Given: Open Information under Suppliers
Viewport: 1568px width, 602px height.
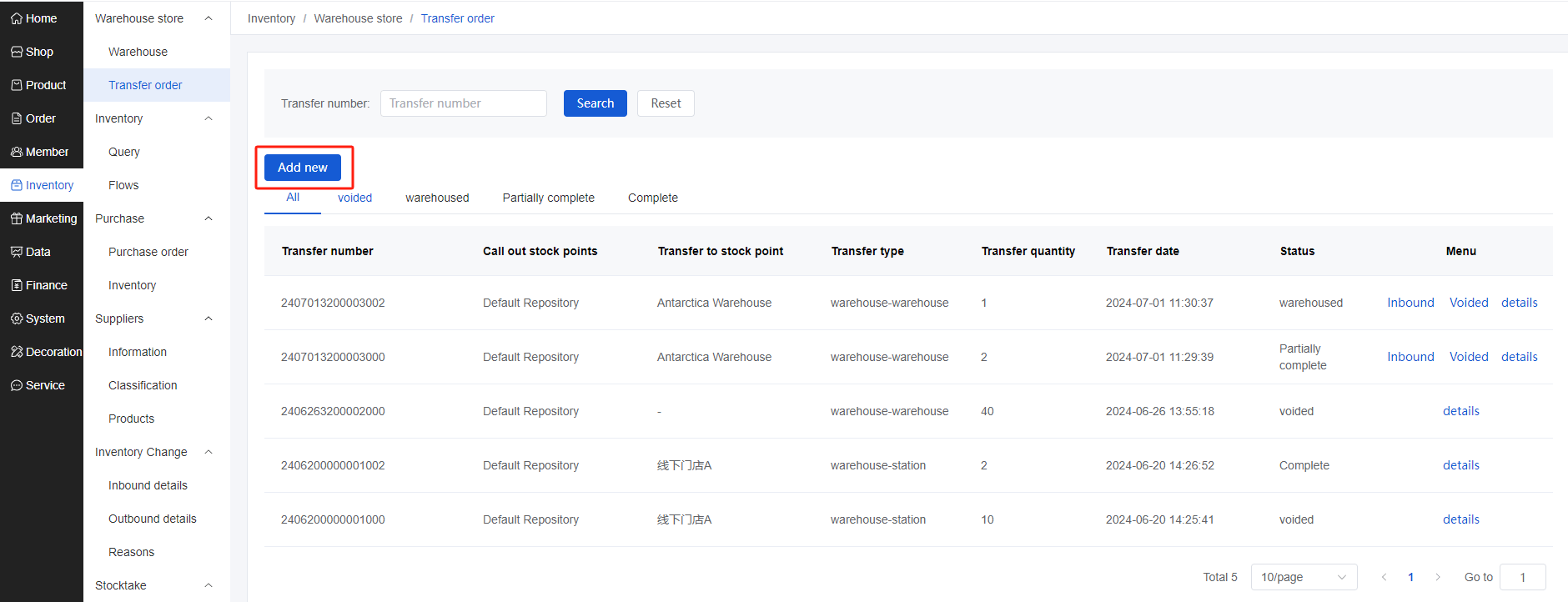Looking at the screenshot, I should coord(157,352).
